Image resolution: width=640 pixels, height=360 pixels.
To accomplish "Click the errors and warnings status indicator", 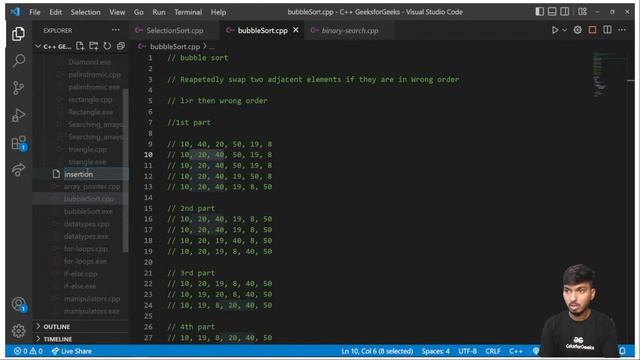I will click(28, 351).
